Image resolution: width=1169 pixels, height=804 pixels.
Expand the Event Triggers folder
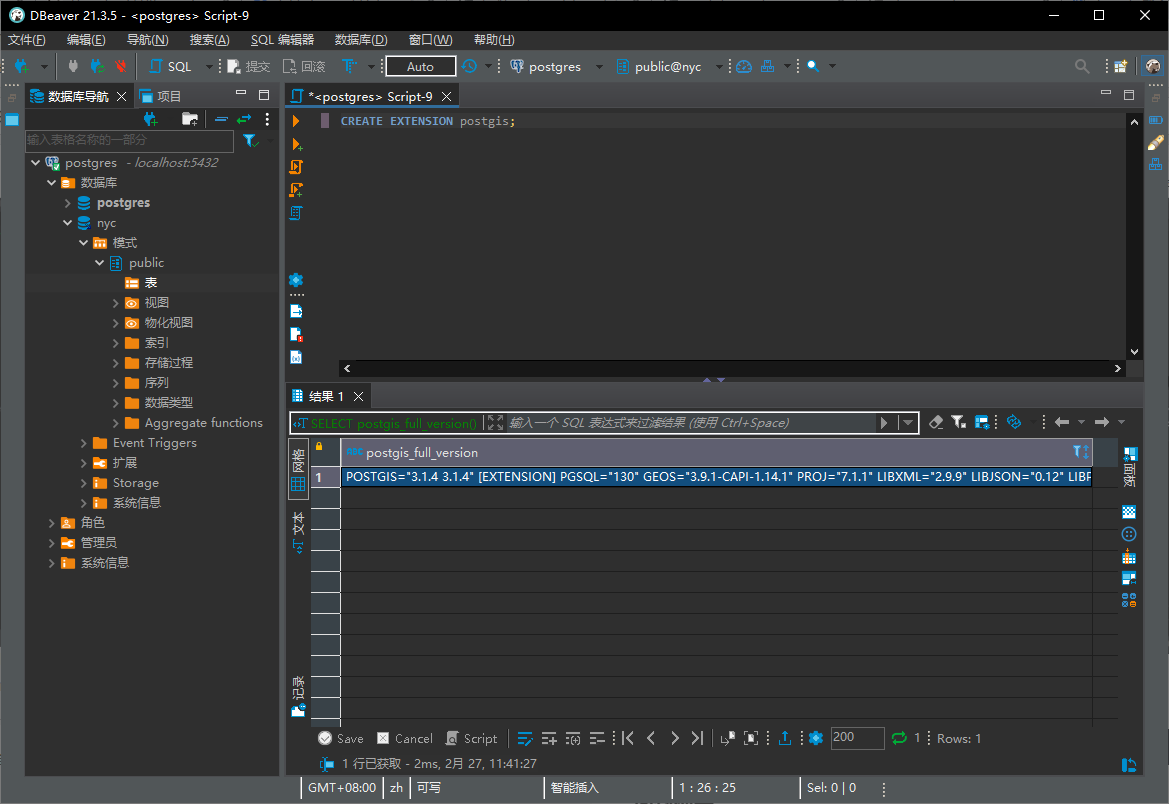pyautogui.click(x=84, y=443)
